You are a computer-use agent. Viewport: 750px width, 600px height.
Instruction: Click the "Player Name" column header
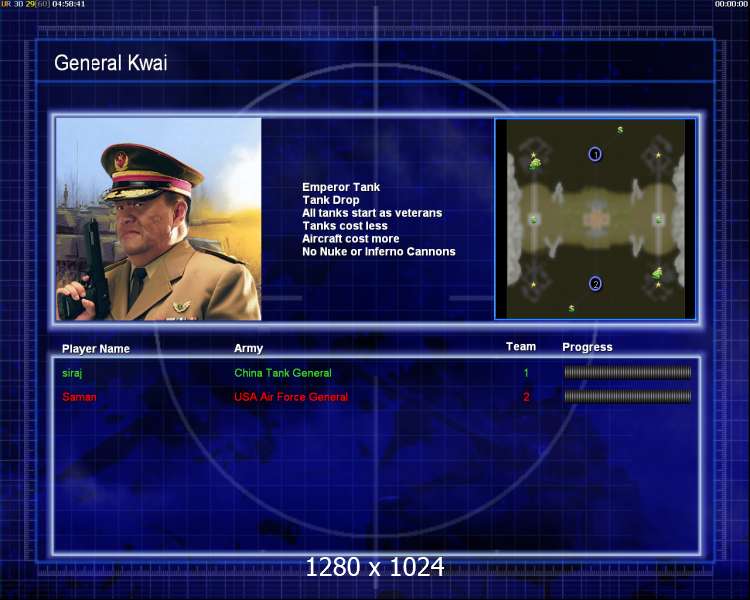pos(96,349)
